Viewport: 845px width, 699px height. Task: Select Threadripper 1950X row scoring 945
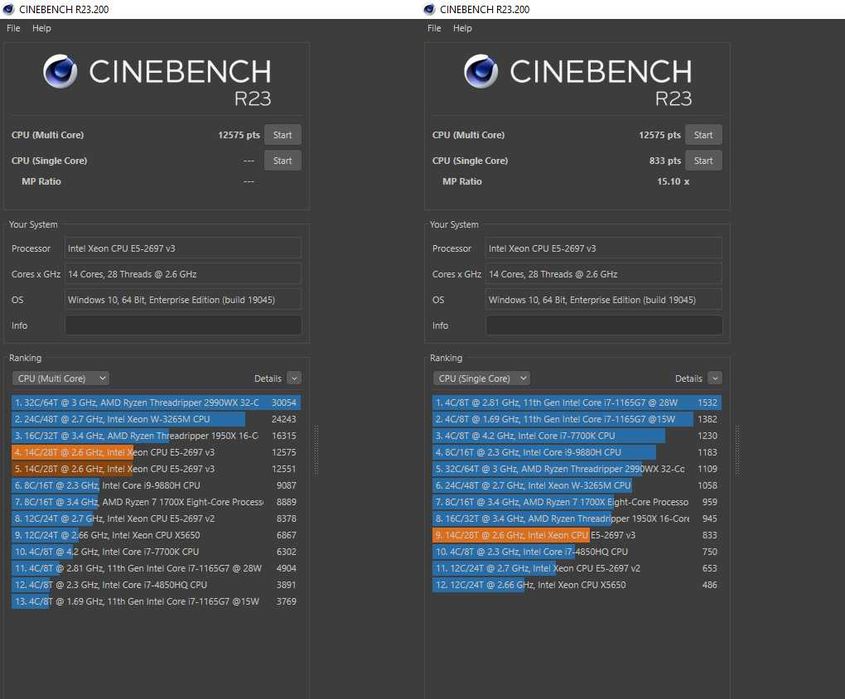click(577, 518)
